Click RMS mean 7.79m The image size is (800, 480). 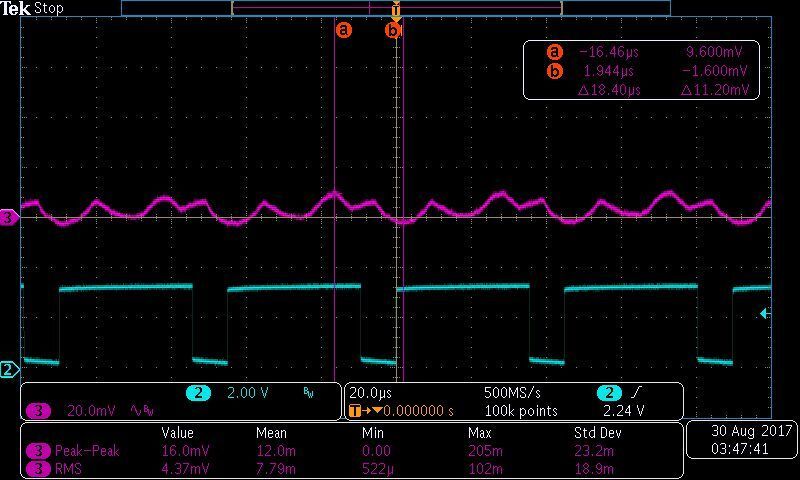point(276,469)
